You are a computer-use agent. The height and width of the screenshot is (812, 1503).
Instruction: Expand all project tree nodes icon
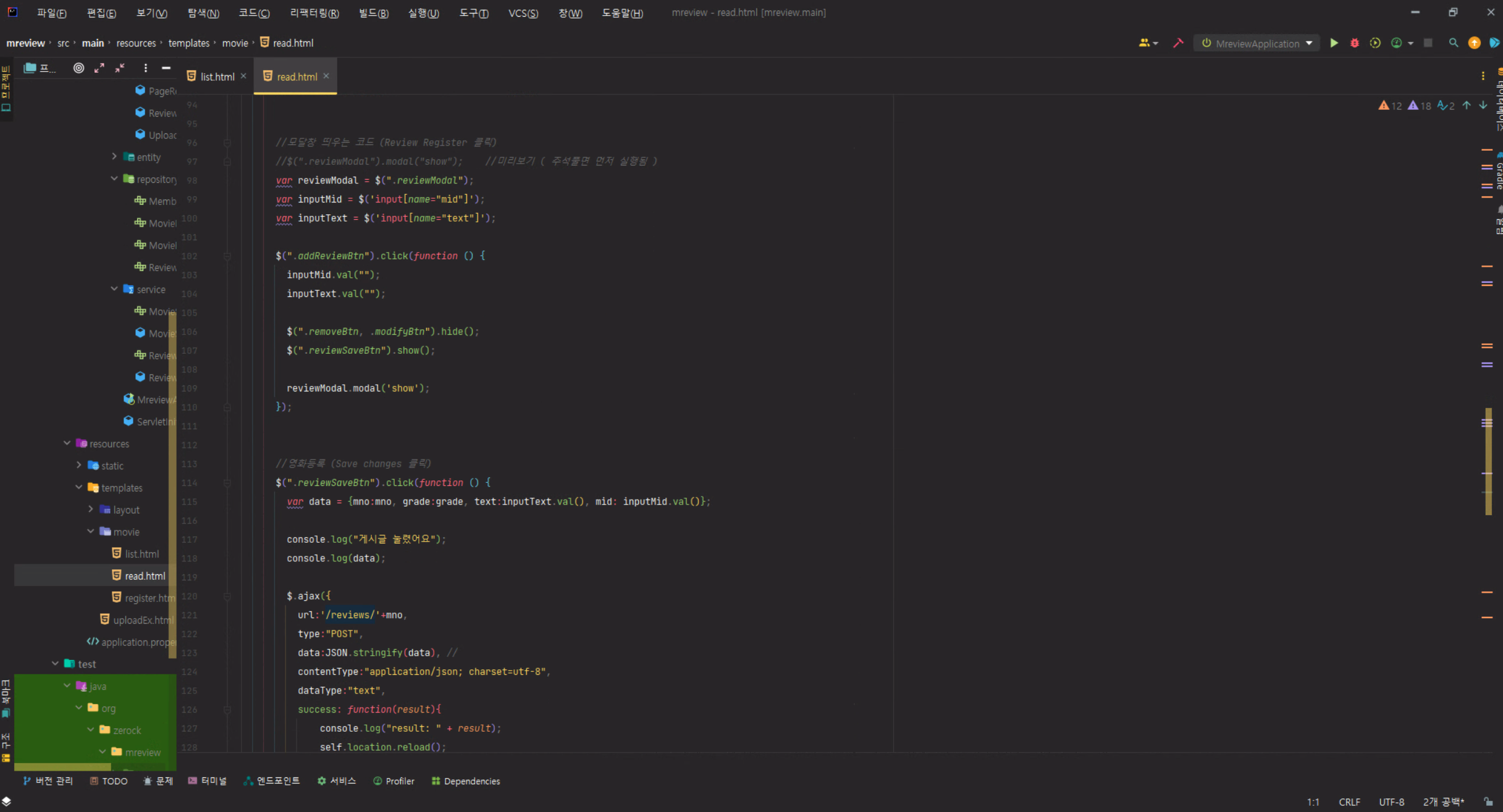[x=99, y=68]
